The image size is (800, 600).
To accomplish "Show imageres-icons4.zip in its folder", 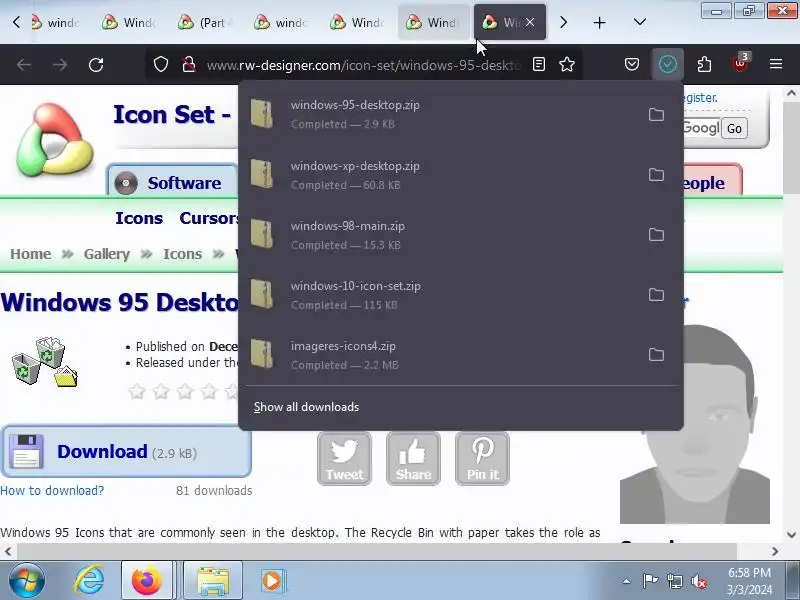I will click(x=656, y=355).
